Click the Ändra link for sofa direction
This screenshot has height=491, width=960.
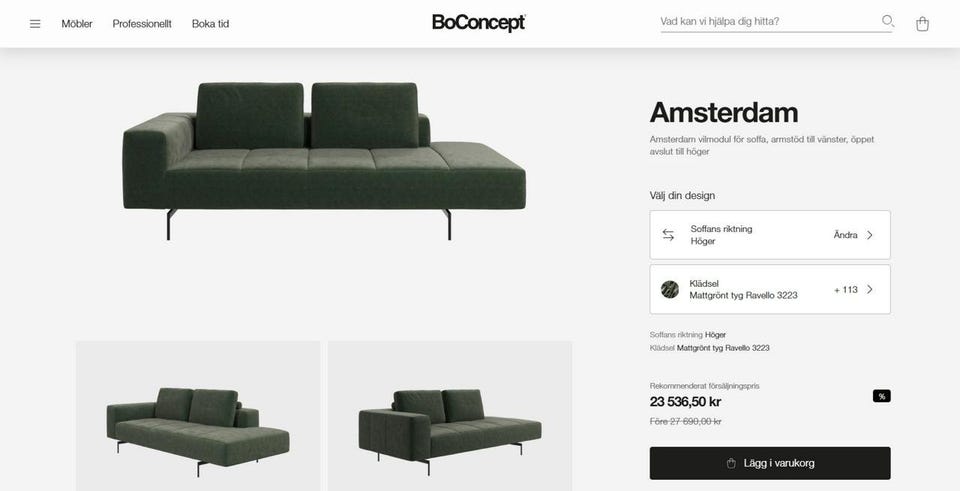846,235
